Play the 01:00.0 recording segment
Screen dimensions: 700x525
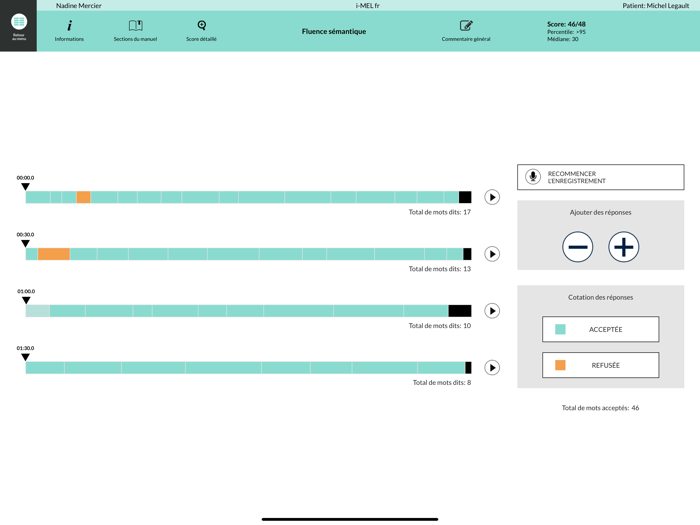coord(492,311)
